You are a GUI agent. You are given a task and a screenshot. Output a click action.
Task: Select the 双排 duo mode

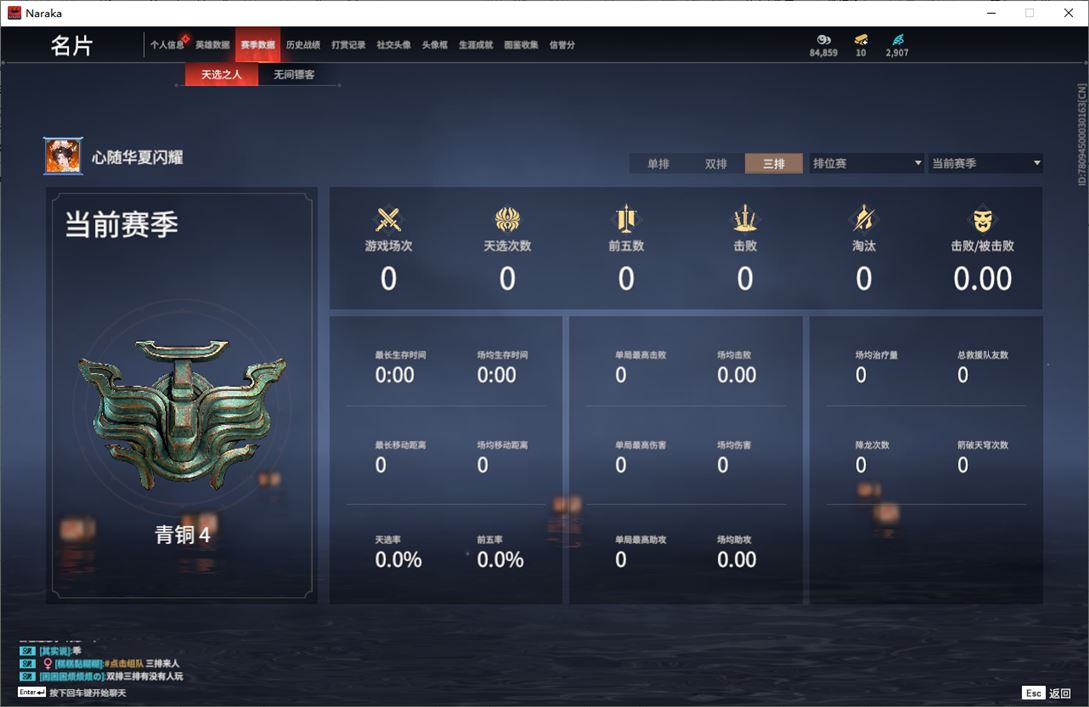coord(715,163)
